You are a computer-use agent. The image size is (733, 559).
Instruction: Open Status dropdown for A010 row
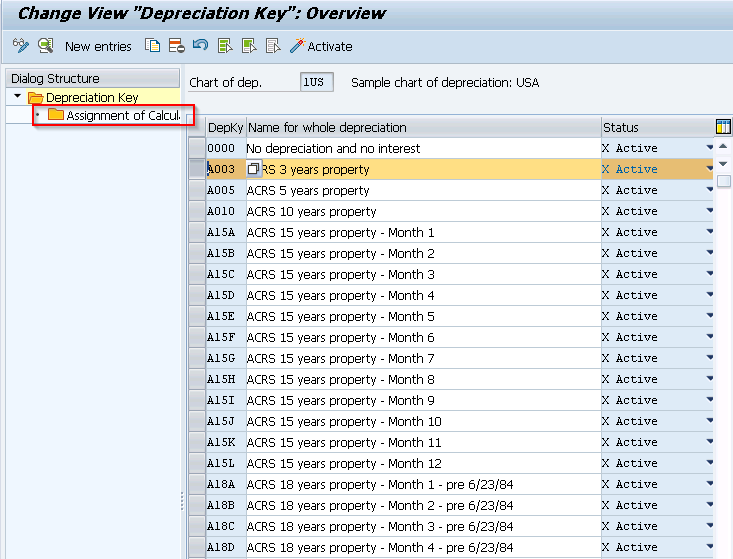click(710, 211)
